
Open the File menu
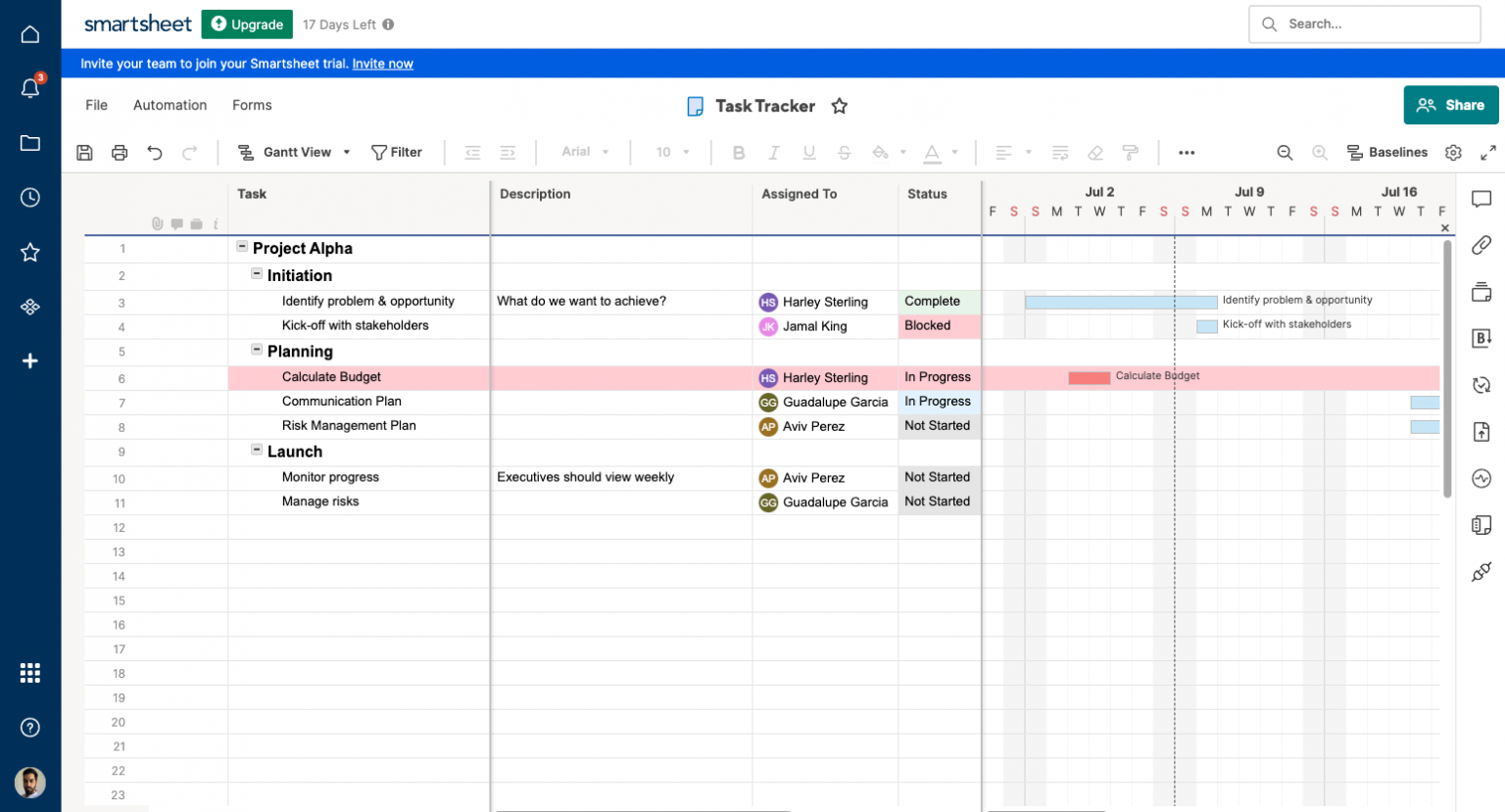coord(95,105)
